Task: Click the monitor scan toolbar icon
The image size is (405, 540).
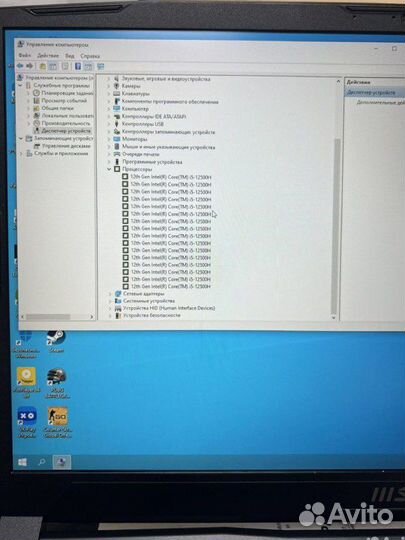Action: coord(101,66)
